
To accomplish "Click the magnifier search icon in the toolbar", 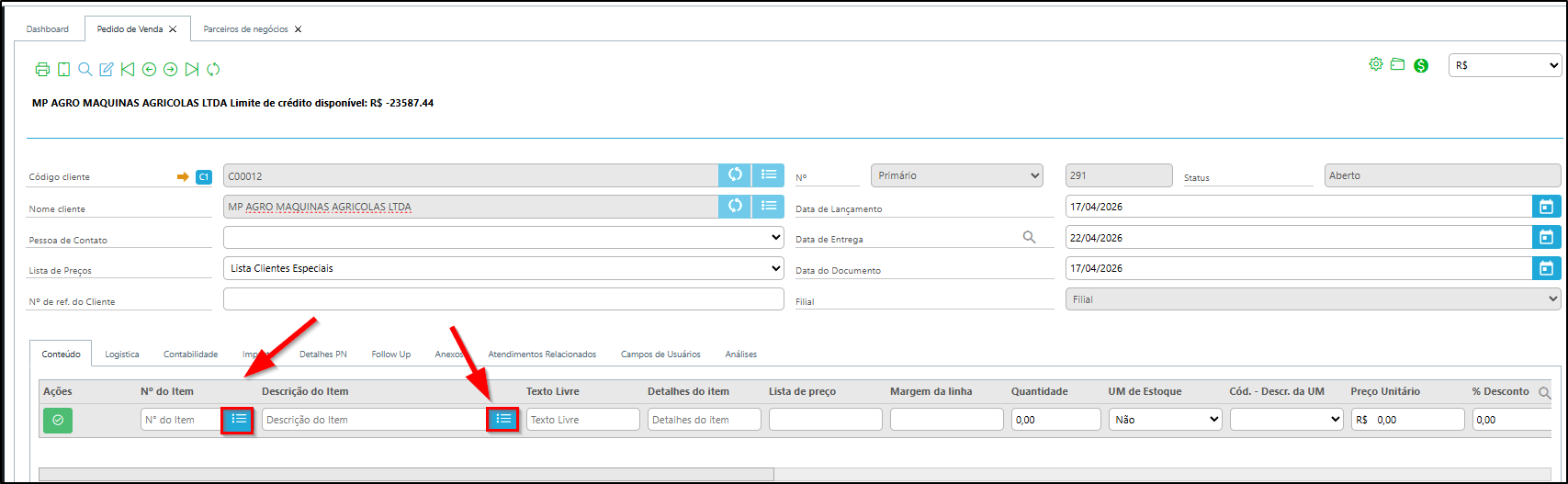I will [x=85, y=70].
